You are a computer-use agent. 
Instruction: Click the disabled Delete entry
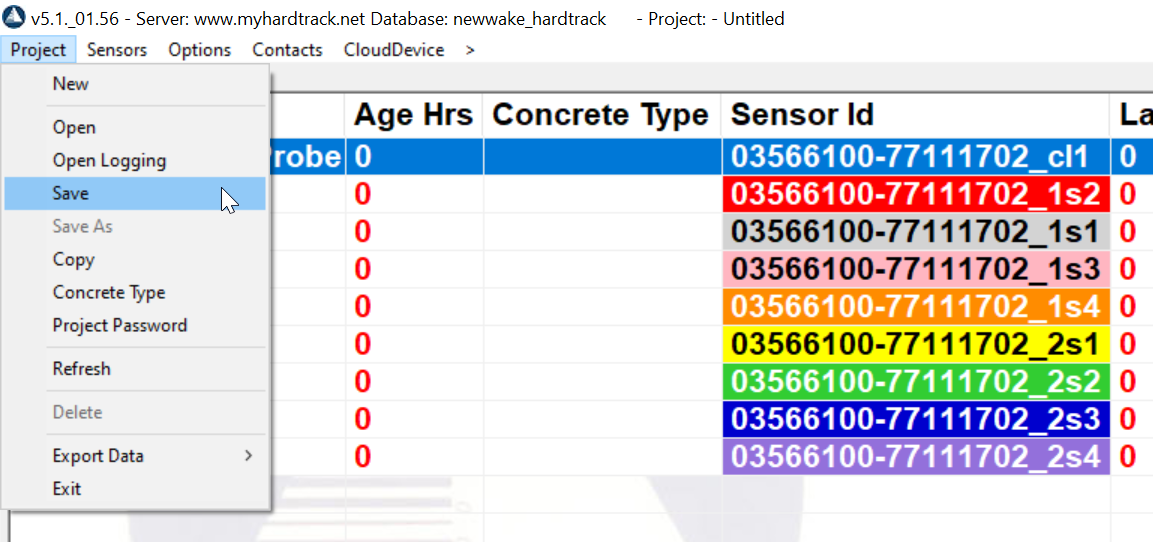tap(135, 412)
